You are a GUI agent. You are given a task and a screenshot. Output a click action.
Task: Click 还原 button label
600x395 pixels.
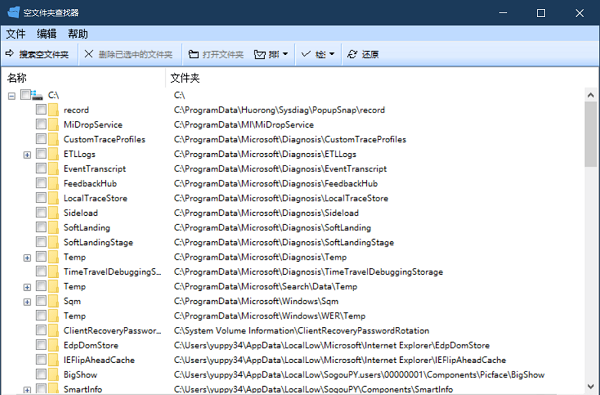tap(370, 54)
